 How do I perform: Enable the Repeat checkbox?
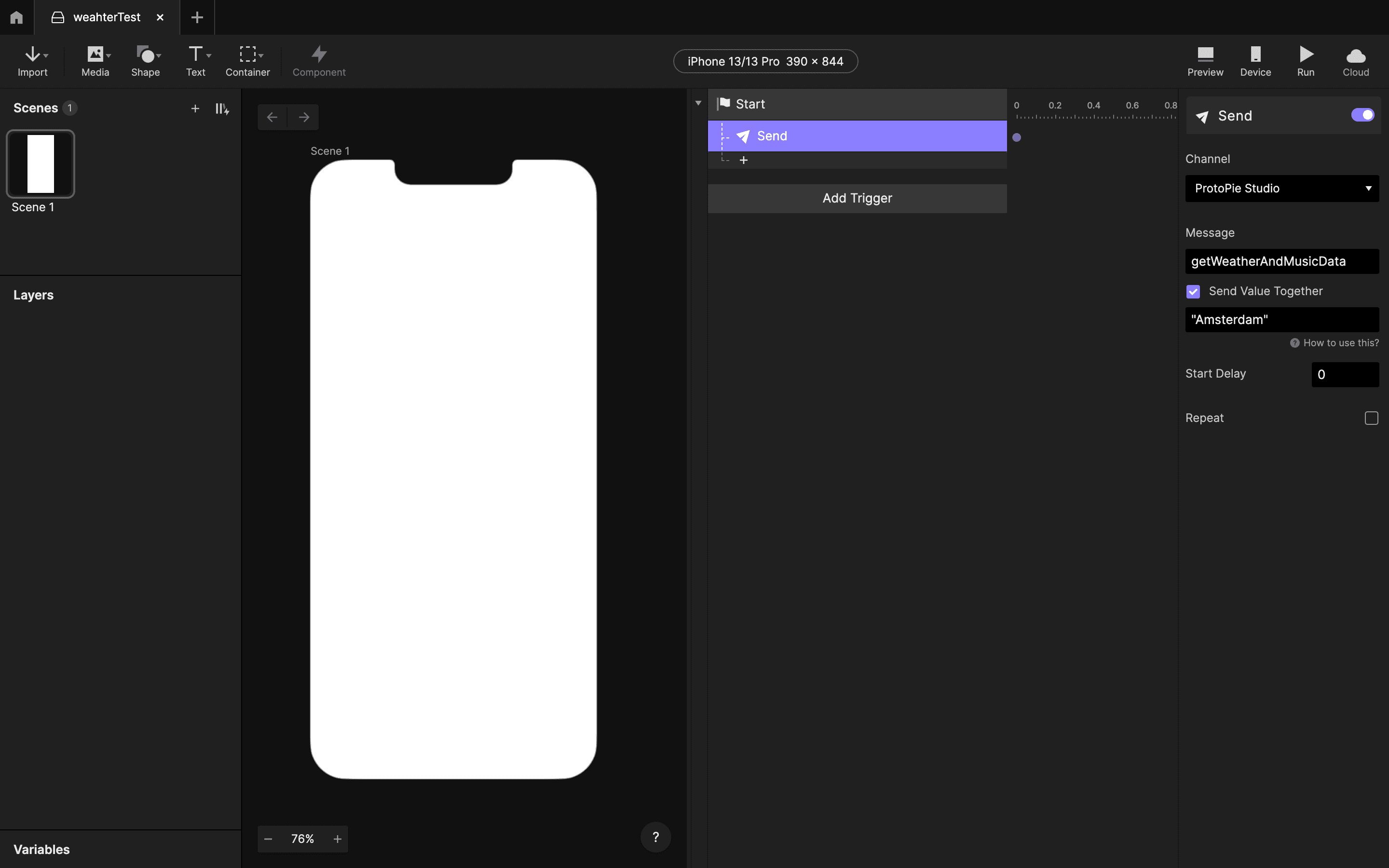pos(1371,418)
